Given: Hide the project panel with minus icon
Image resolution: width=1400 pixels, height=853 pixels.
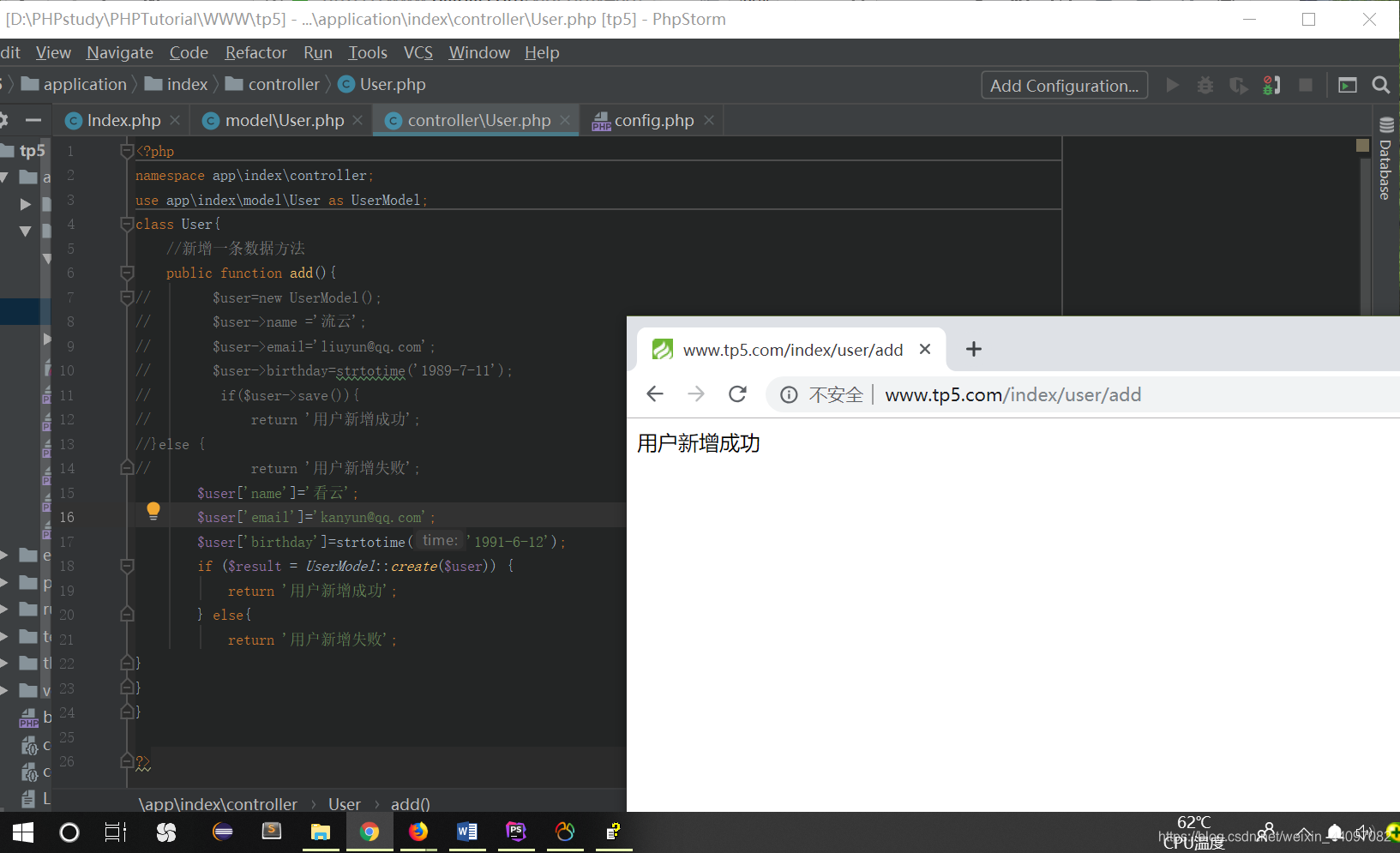Looking at the screenshot, I should (x=33, y=120).
